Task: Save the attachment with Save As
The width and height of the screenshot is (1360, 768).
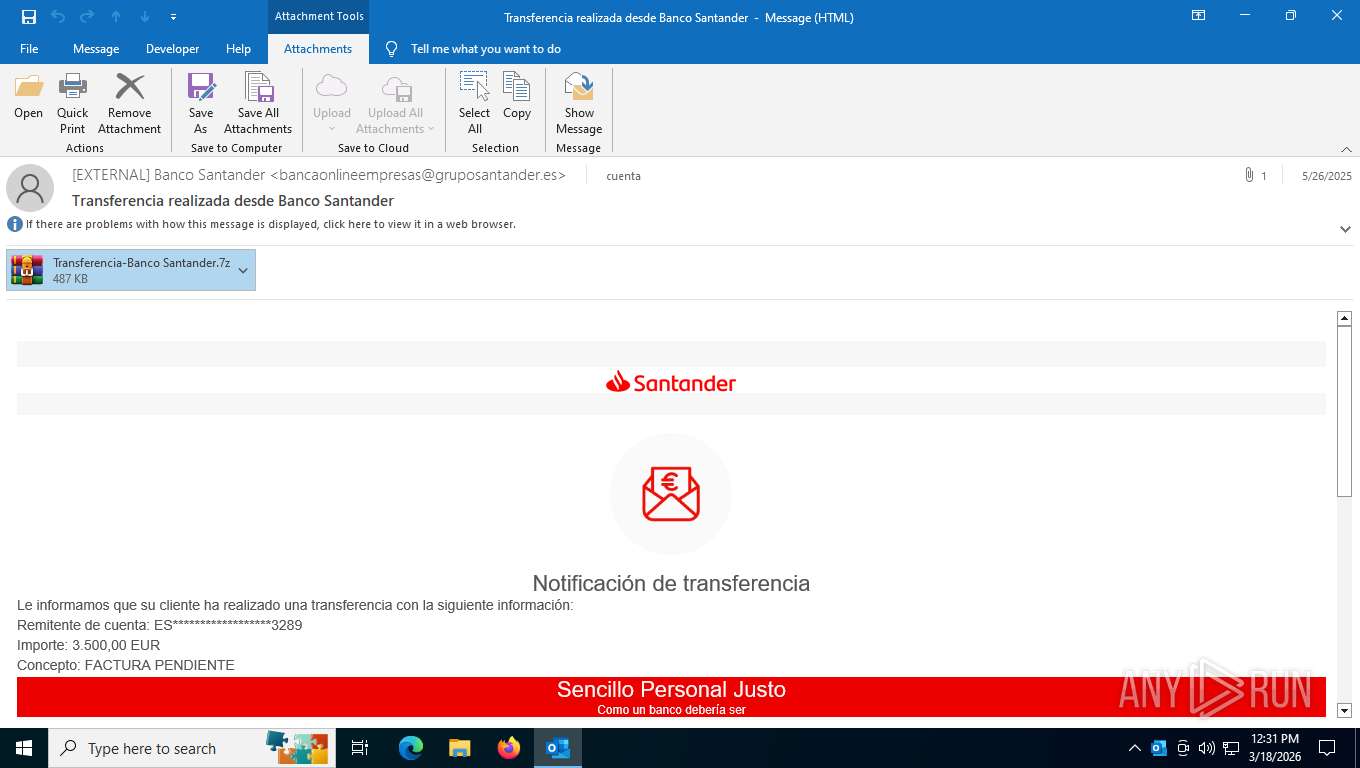Action: coord(201,103)
